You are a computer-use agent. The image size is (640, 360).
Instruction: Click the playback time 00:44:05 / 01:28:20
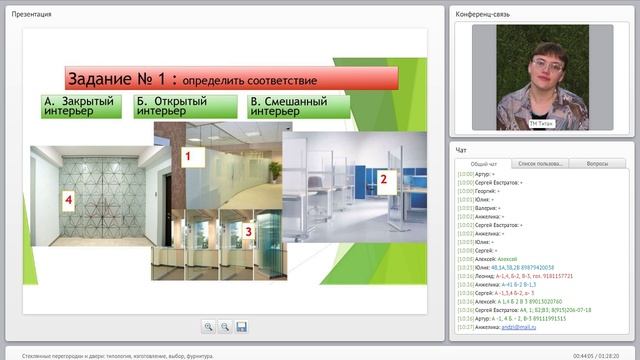pos(596,356)
